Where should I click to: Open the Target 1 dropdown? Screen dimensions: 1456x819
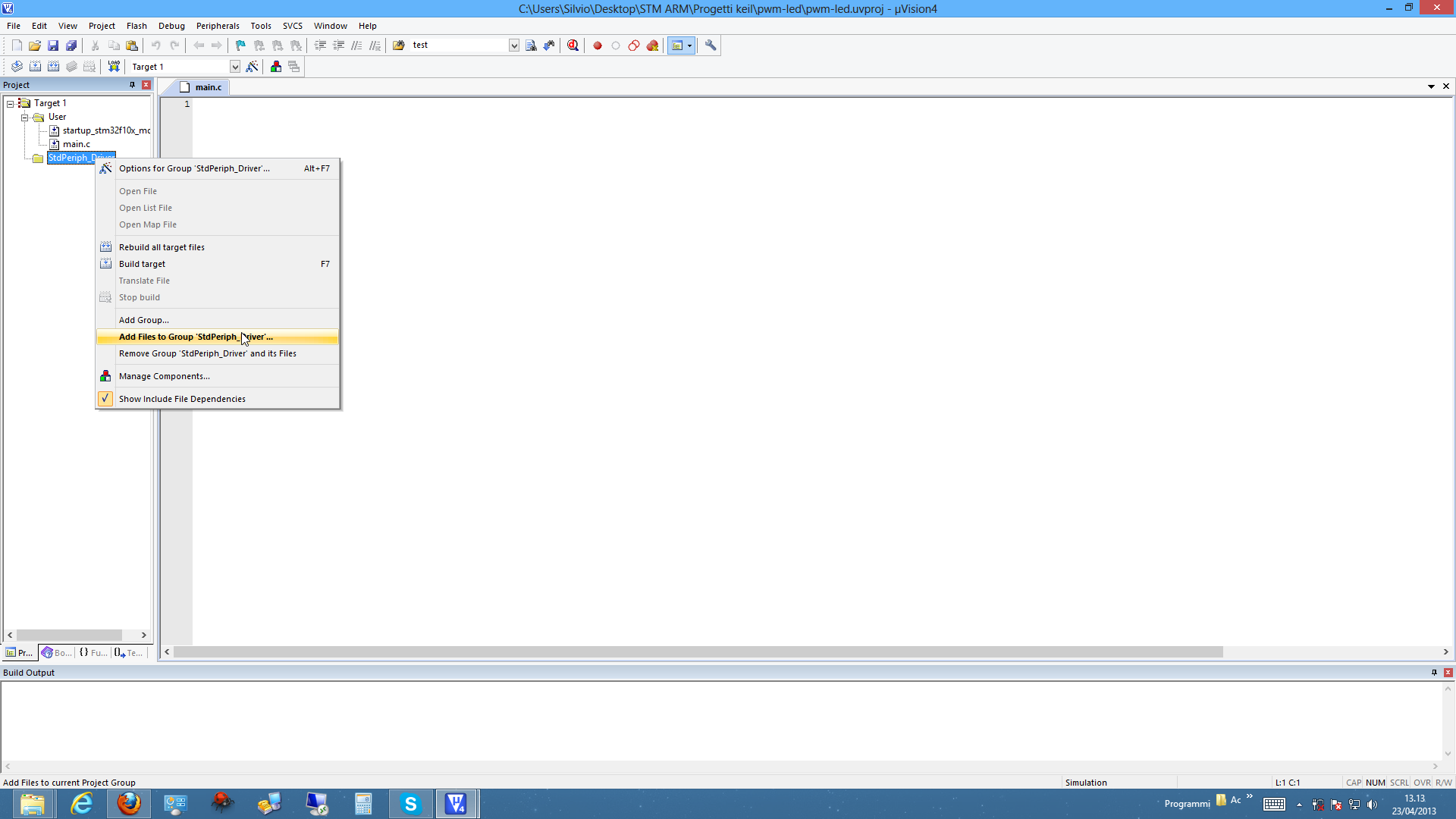(235, 67)
